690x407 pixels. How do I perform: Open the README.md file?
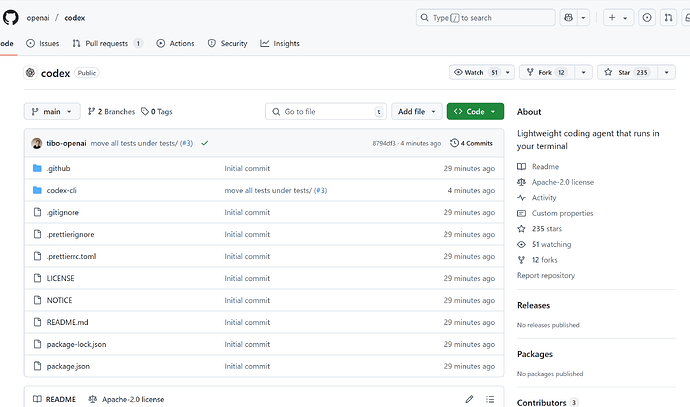[67, 323]
